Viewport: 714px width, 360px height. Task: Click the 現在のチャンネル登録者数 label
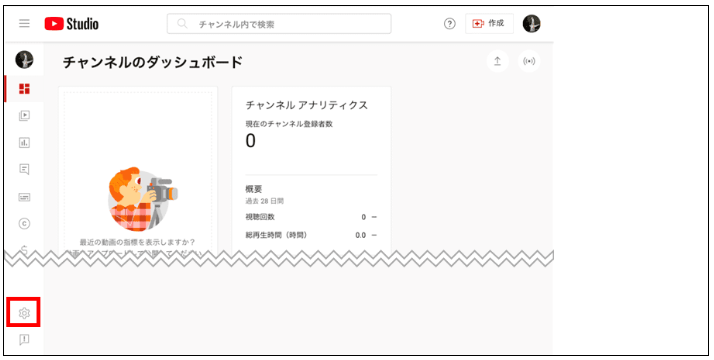coord(289,124)
